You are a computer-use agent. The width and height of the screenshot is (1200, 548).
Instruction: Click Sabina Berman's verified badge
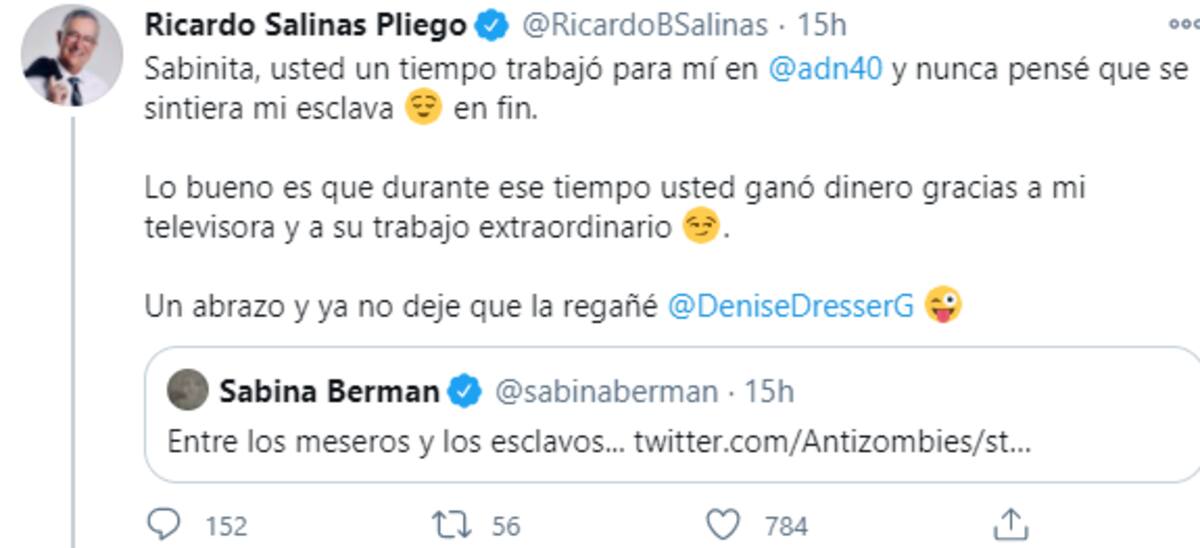pos(463,391)
